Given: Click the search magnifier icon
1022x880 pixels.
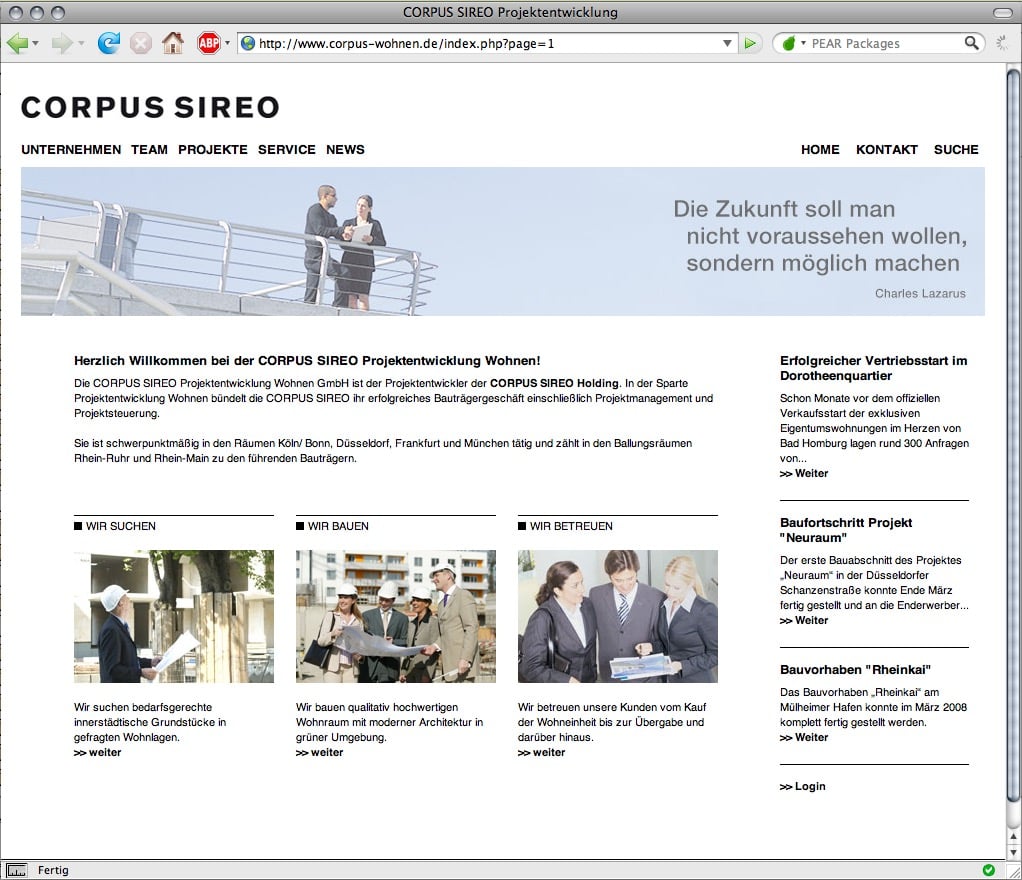Looking at the screenshot, I should tap(972, 44).
